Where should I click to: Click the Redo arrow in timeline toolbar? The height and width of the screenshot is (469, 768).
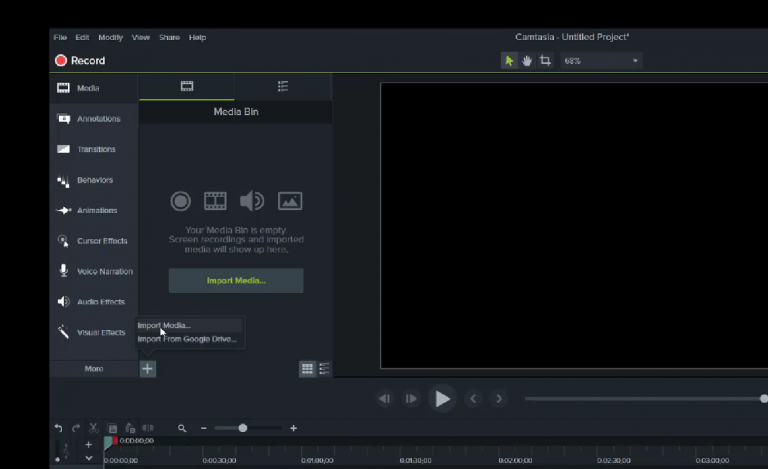(x=76, y=428)
